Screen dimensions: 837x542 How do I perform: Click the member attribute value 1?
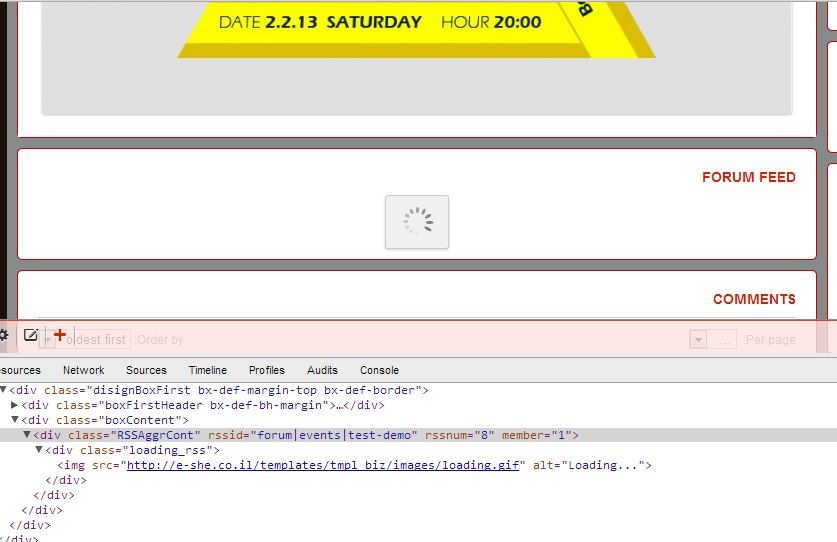pyautogui.click(x=561, y=435)
